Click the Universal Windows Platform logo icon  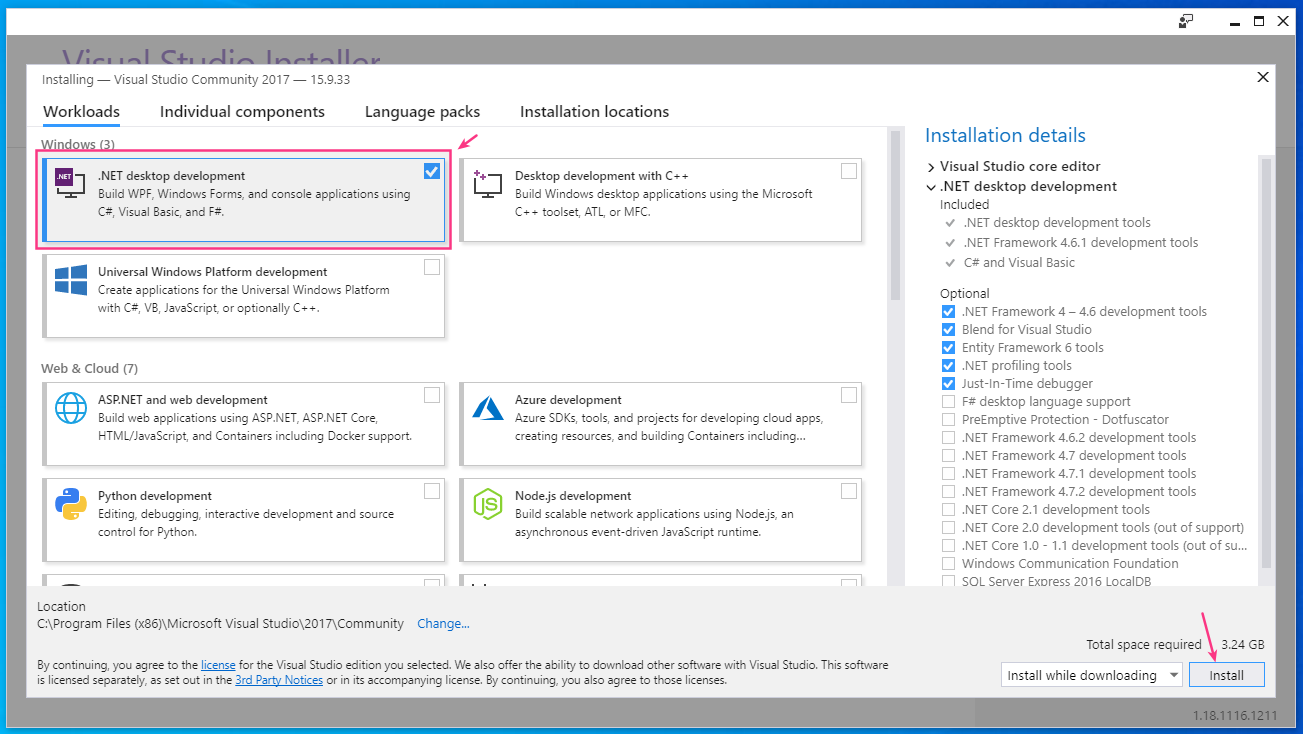click(70, 279)
